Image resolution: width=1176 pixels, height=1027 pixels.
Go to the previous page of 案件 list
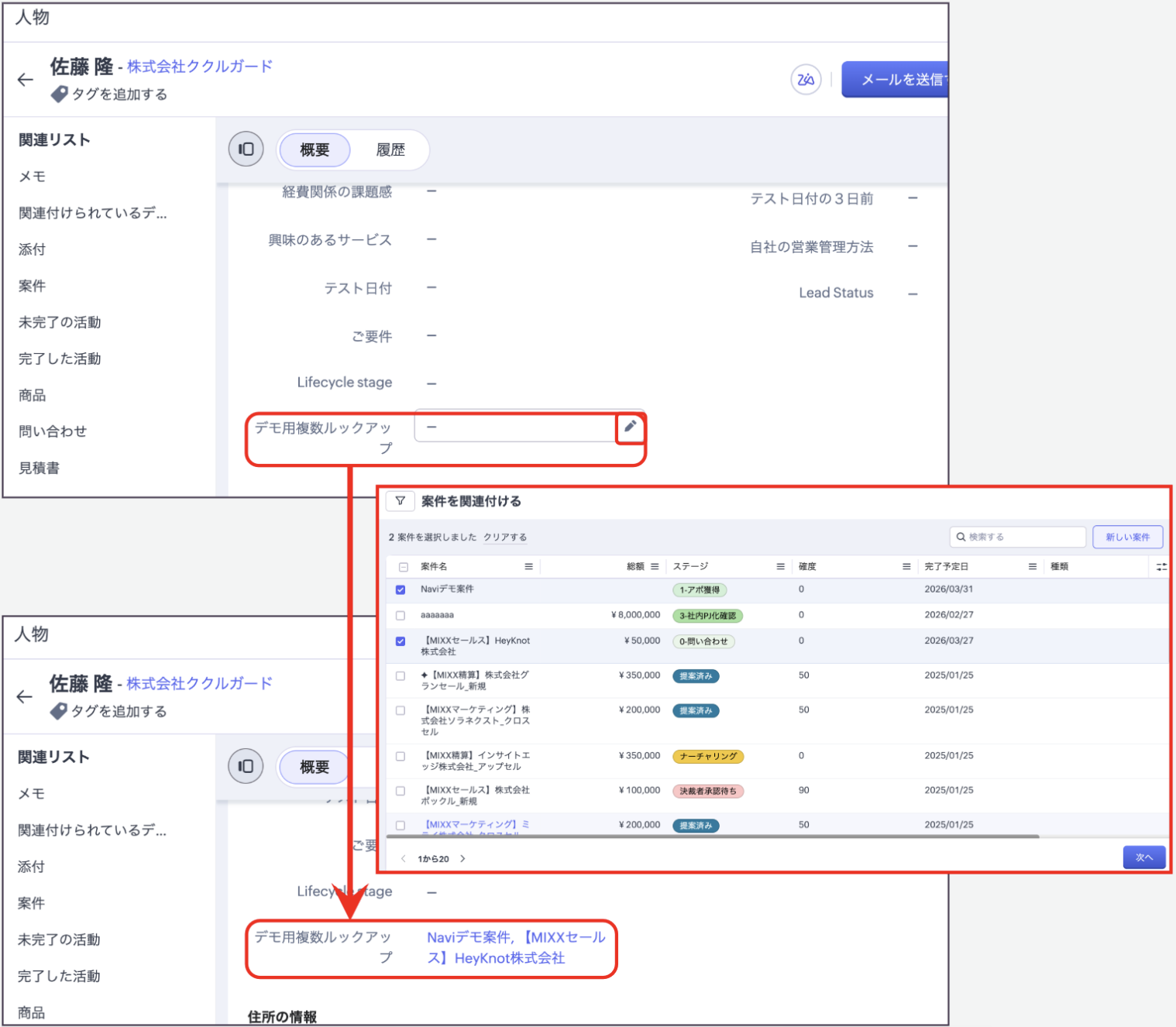(x=403, y=858)
